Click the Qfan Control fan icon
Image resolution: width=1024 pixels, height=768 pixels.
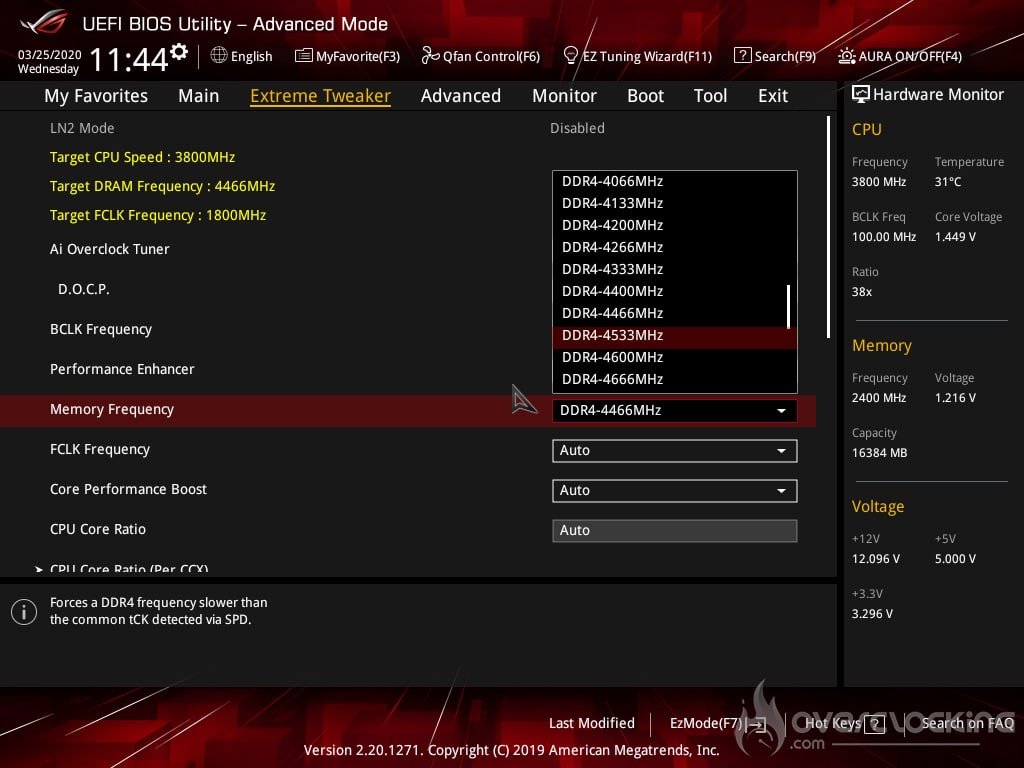[430, 56]
